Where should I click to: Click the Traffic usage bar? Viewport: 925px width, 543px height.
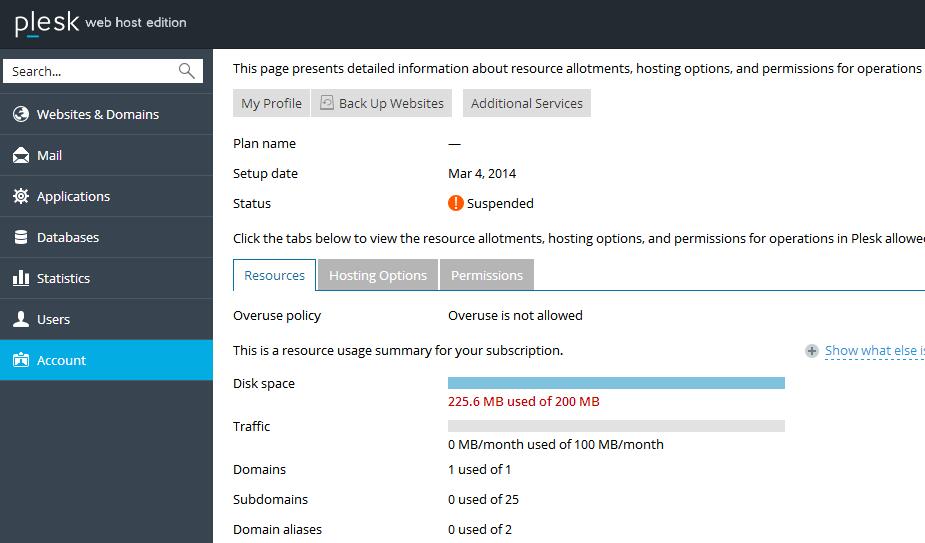pos(616,426)
